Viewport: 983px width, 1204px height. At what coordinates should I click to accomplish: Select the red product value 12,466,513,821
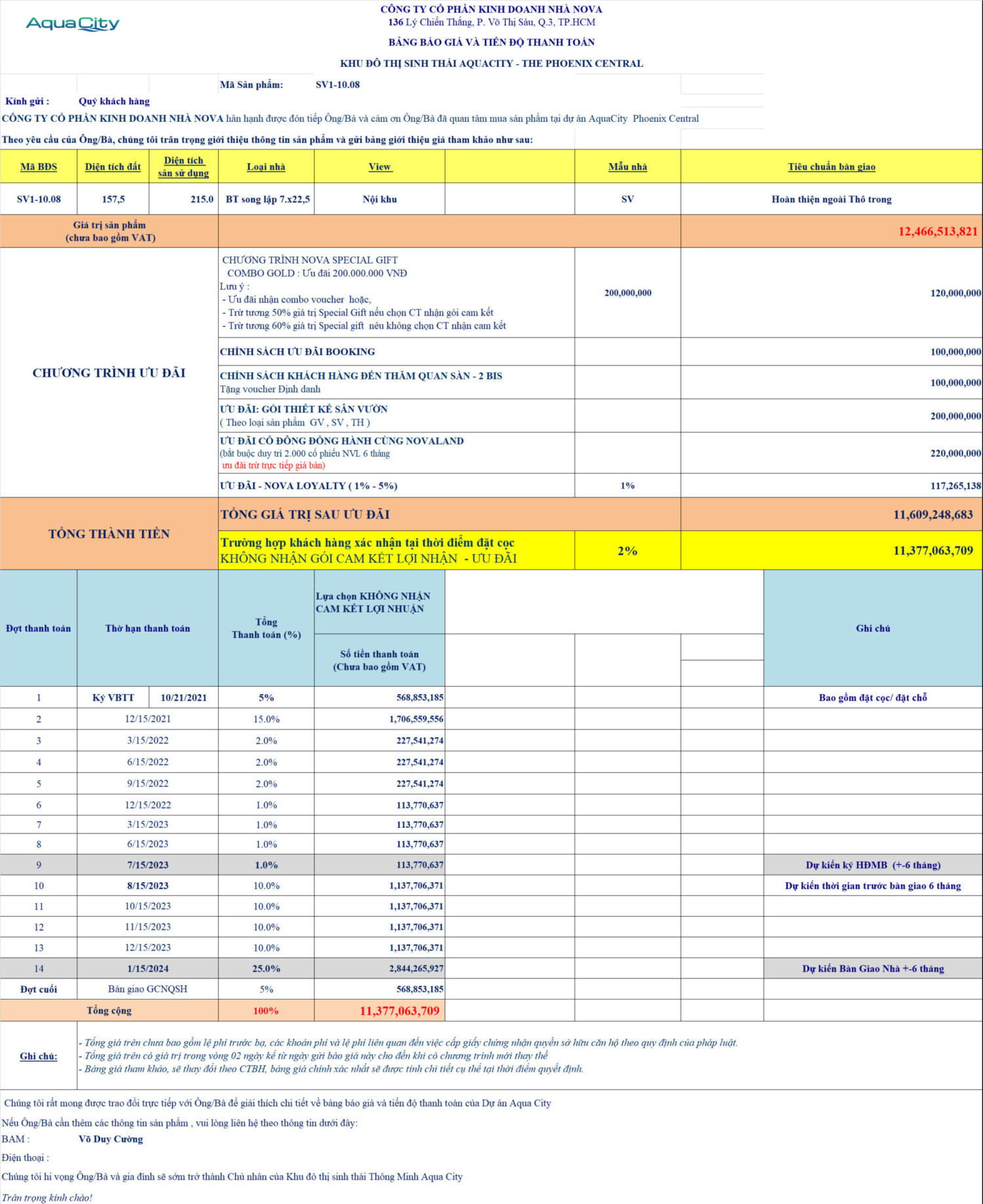(x=938, y=231)
